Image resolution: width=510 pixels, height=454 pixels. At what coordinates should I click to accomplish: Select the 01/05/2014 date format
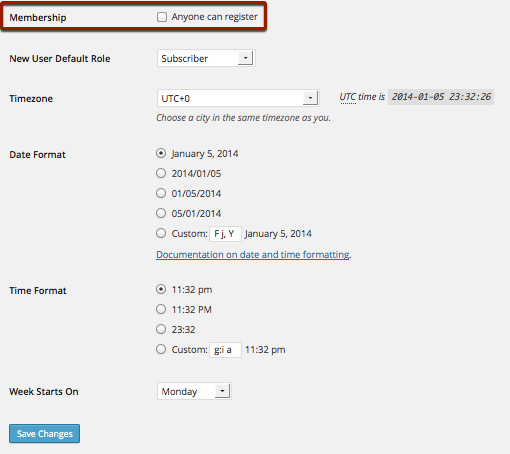point(161,193)
